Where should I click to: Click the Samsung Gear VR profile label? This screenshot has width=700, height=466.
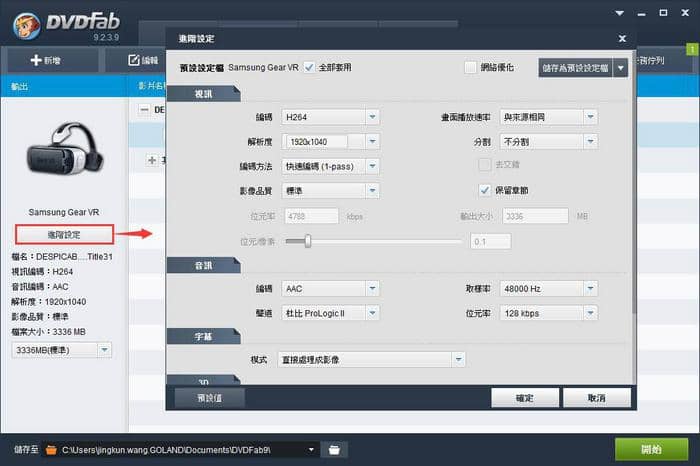64,212
